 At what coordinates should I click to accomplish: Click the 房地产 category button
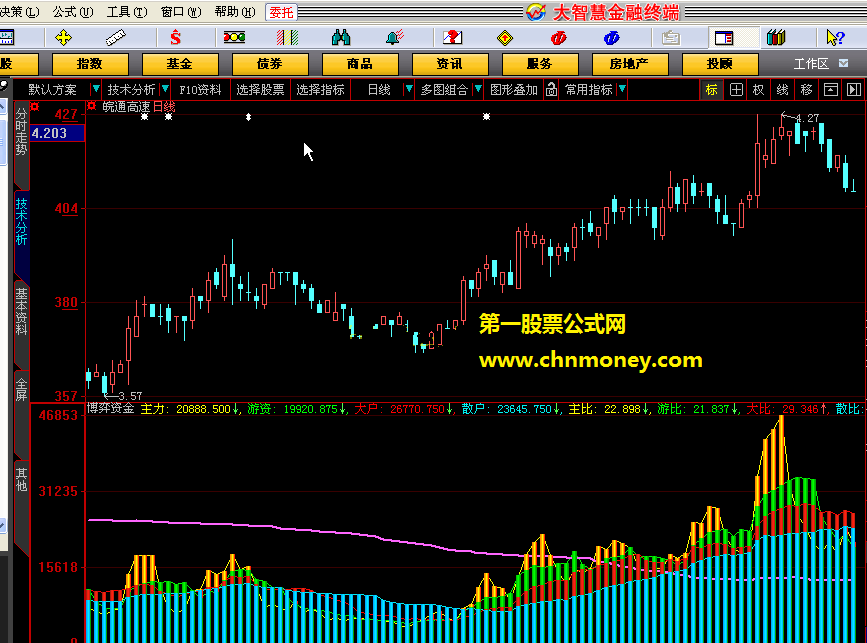click(630, 64)
